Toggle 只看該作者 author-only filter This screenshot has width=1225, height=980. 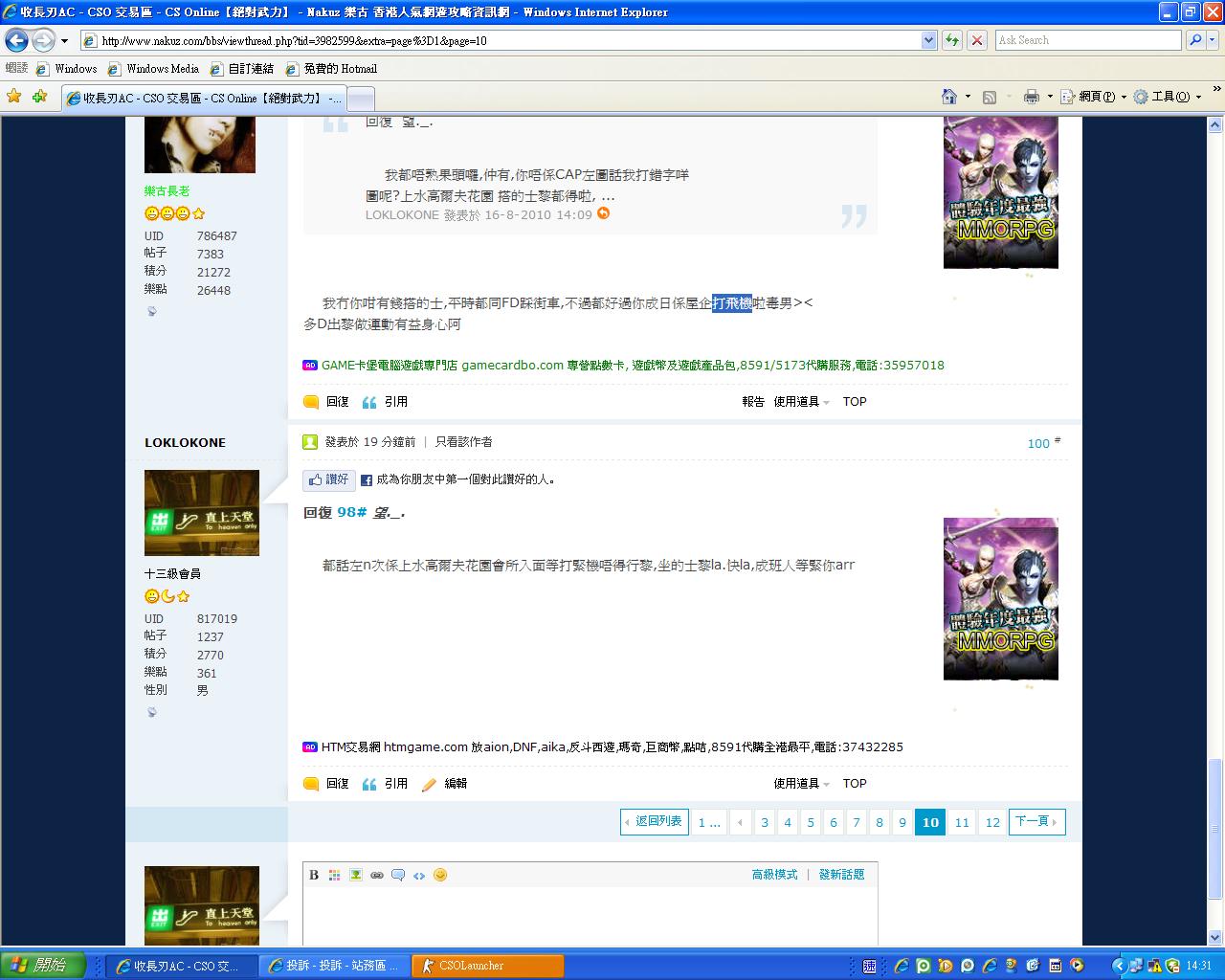point(463,442)
